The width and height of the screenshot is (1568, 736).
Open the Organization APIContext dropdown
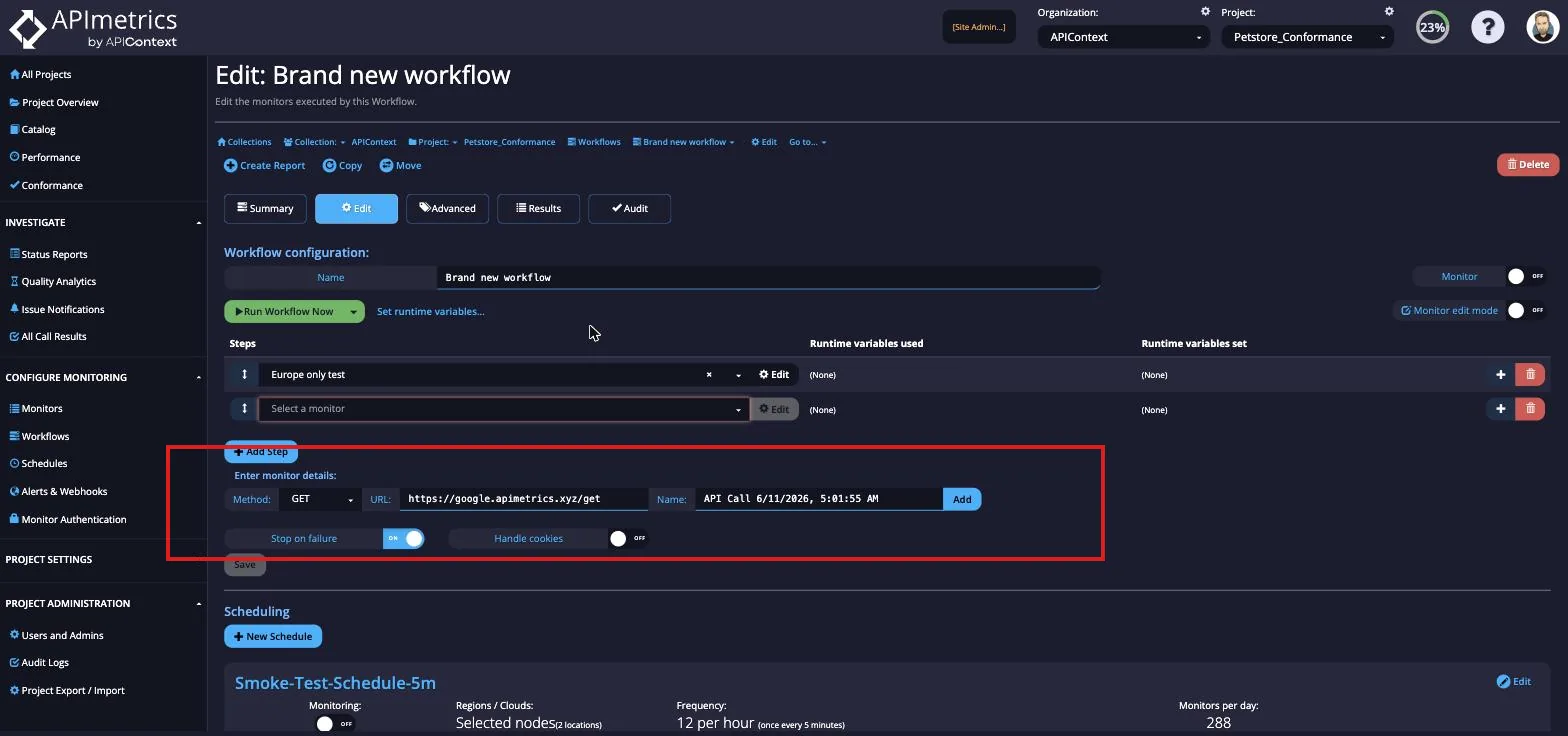[1124, 37]
